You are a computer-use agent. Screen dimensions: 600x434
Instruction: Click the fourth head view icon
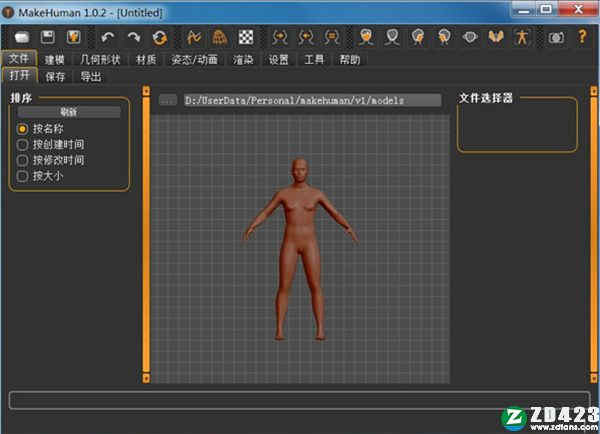pos(444,38)
